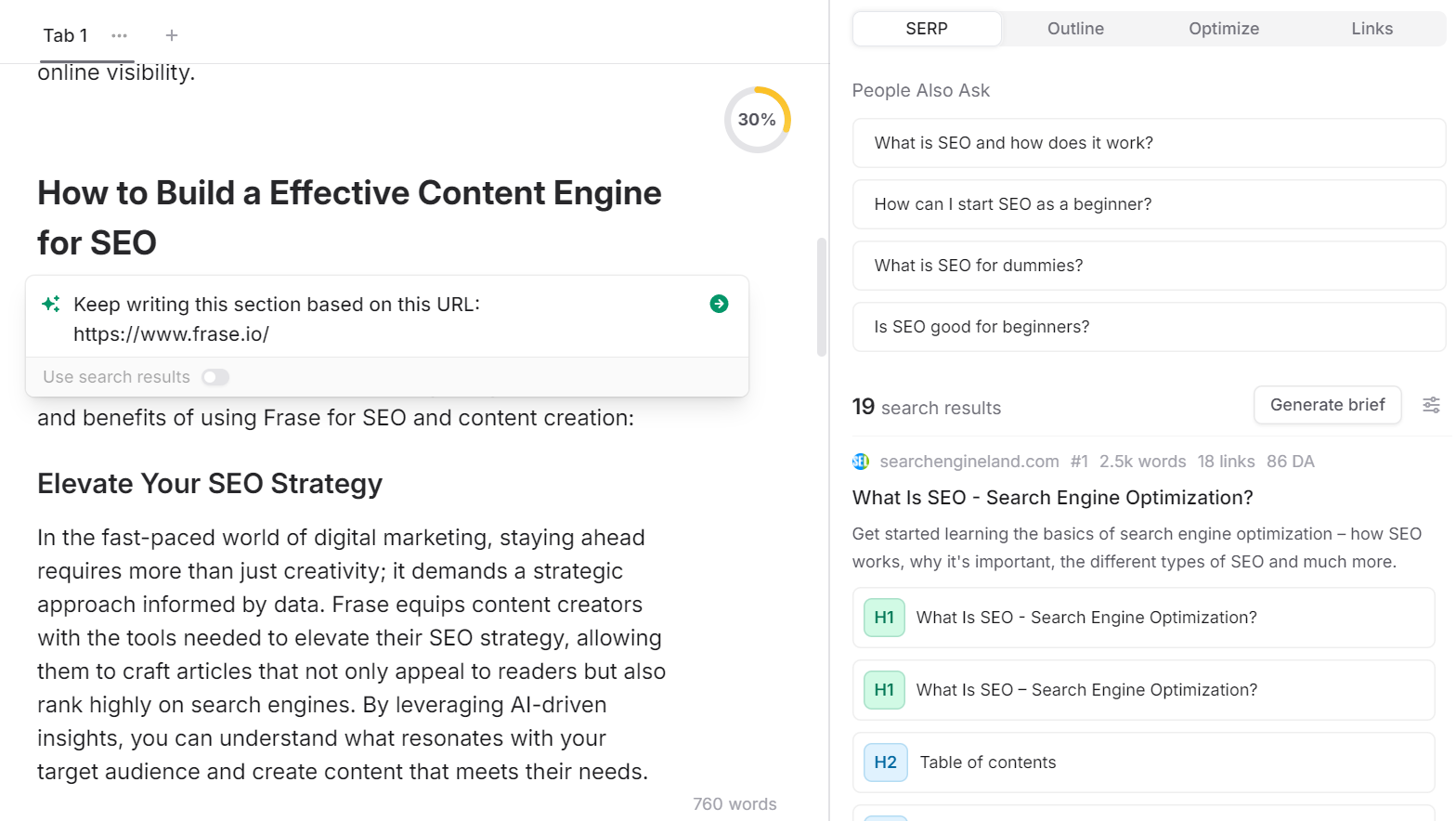Screen dimensions: 1456x821
Task: Select the en-dash H1 What Is SEO heading row
Action: click(1143, 690)
